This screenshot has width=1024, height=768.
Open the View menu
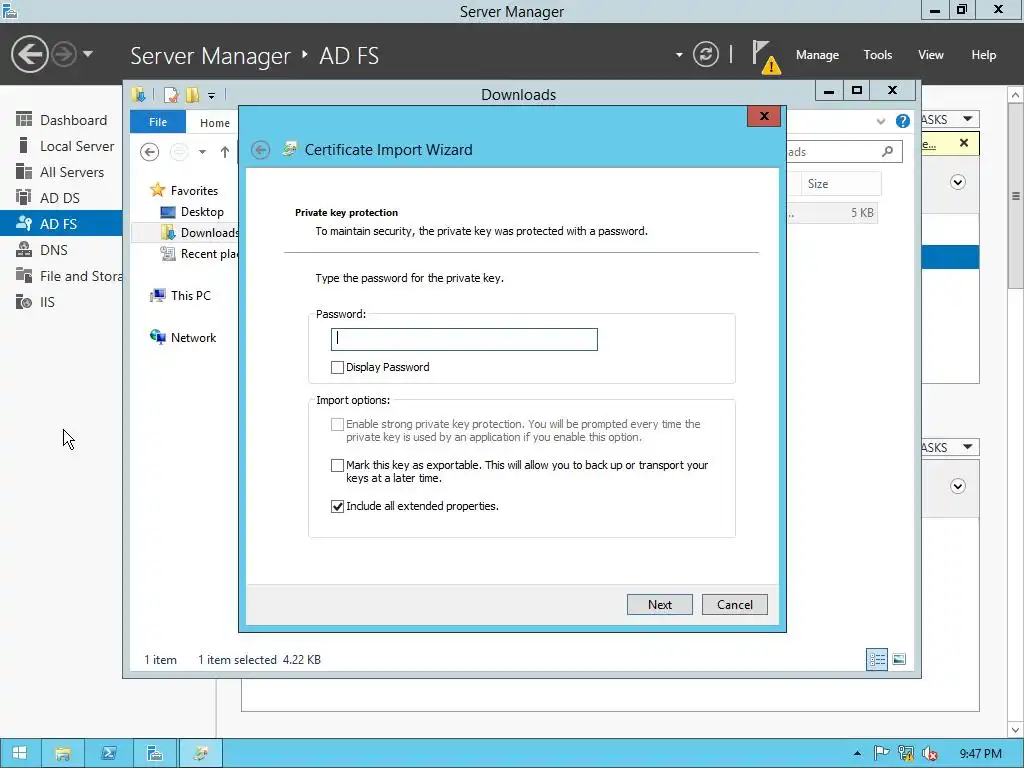(x=930, y=55)
